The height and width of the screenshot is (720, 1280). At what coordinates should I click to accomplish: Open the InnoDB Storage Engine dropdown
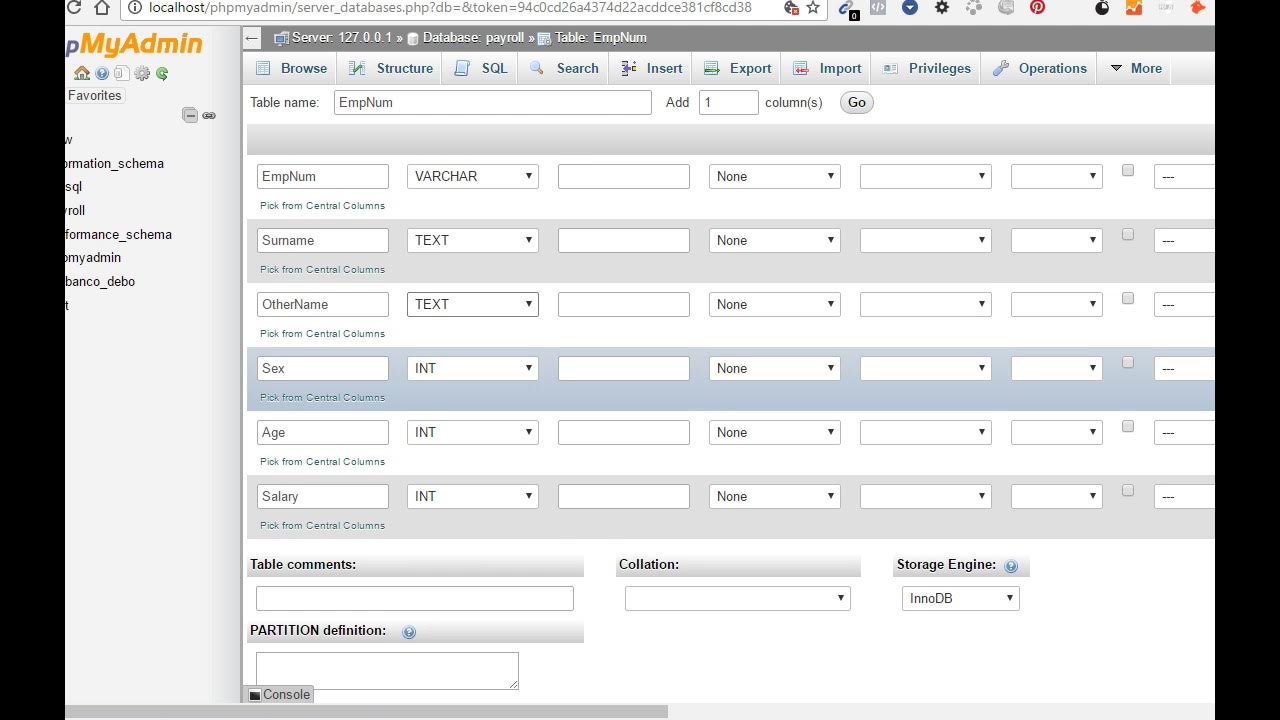pos(960,598)
